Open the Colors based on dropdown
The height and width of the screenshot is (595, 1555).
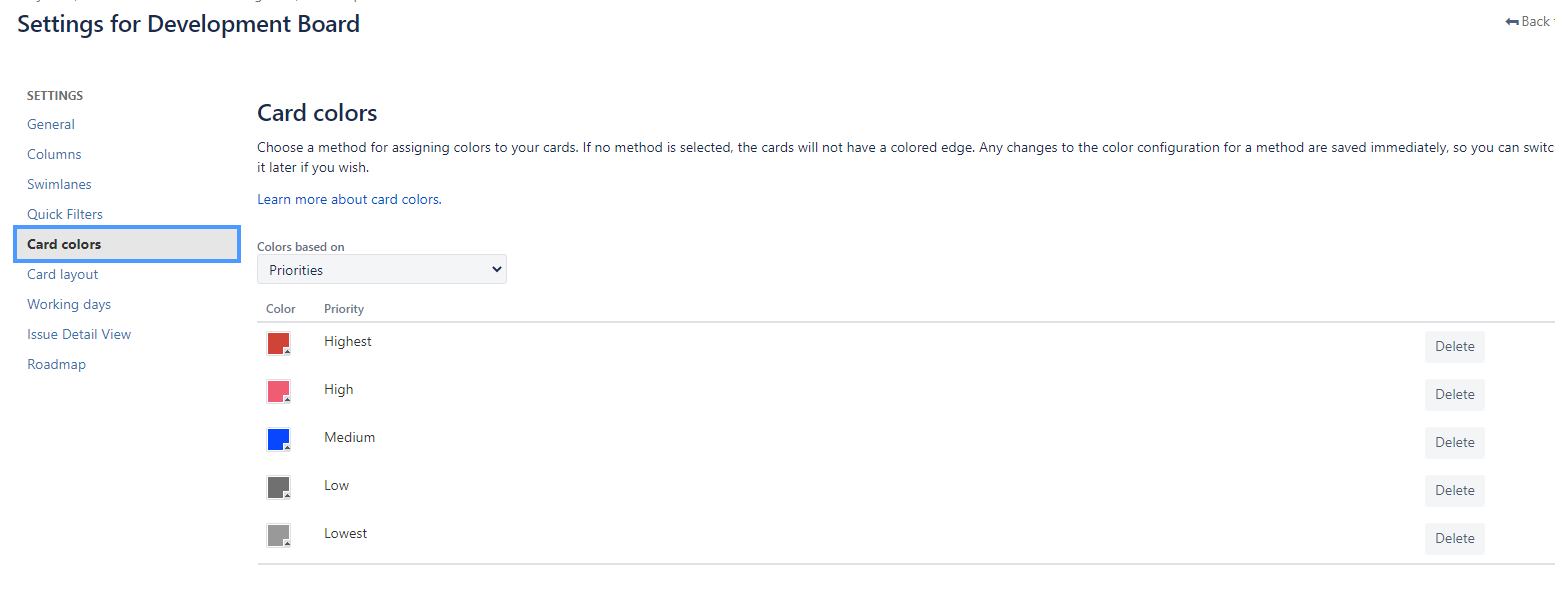click(381, 268)
